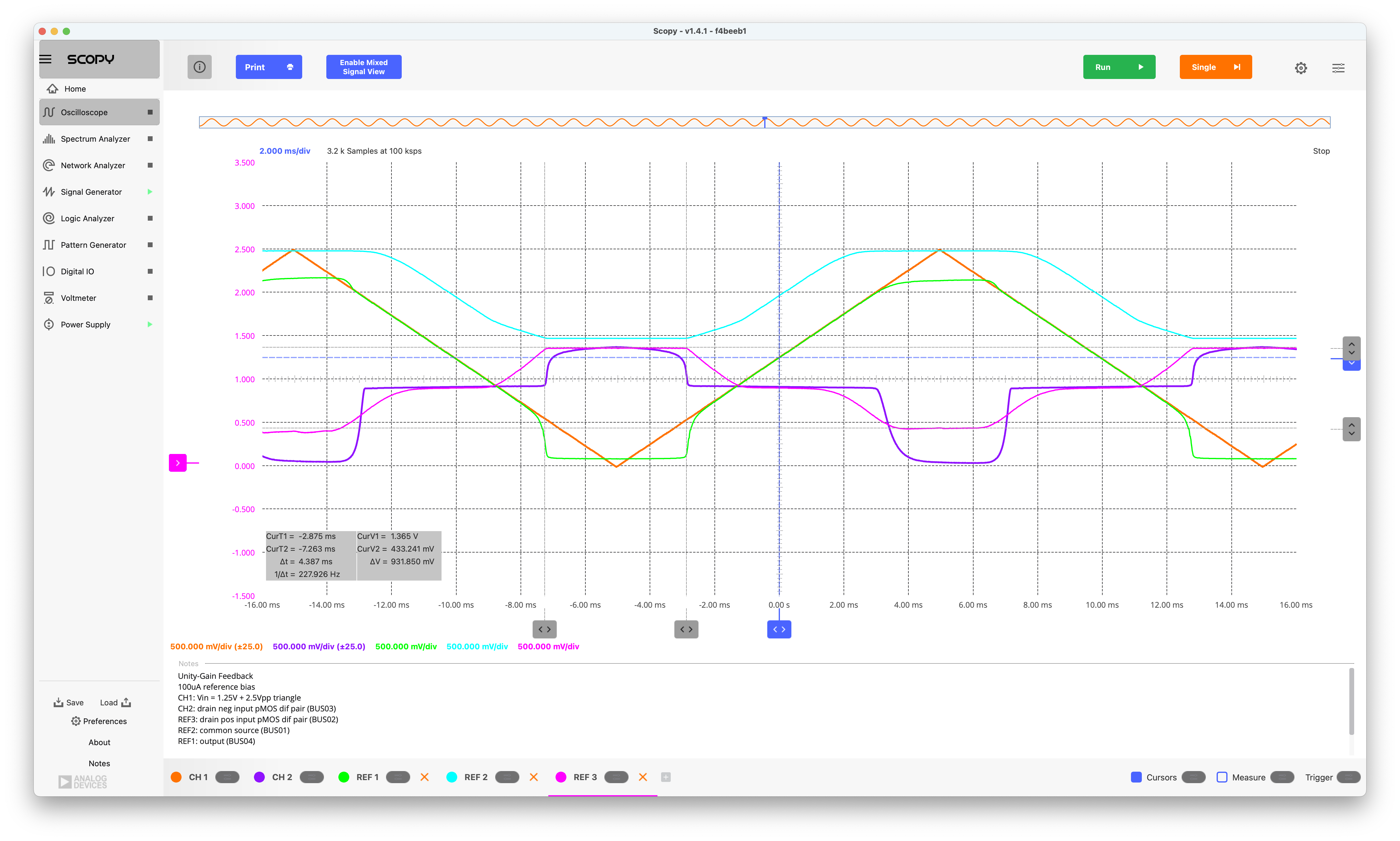
Task: Click the Preferences gear icon
Action: [x=76, y=721]
